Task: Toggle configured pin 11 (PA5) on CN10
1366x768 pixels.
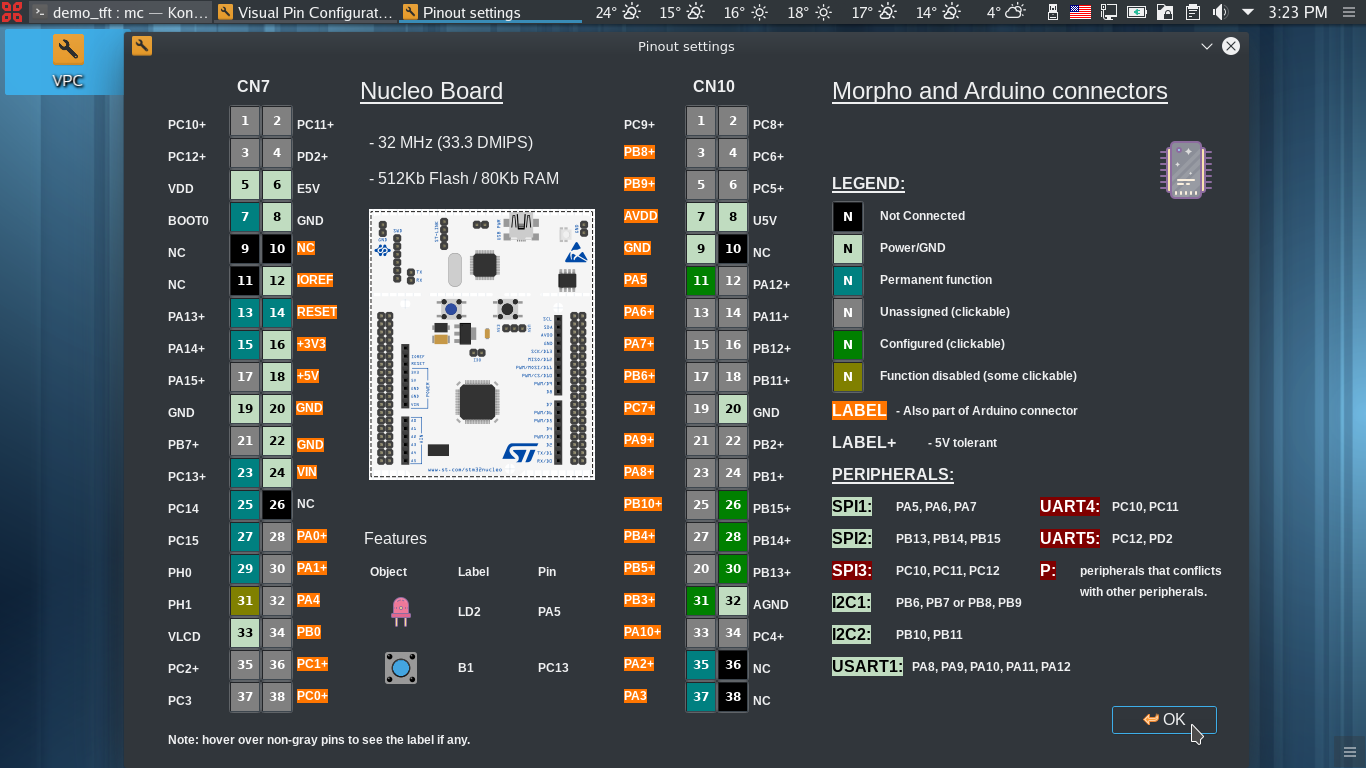Action: tap(701, 281)
